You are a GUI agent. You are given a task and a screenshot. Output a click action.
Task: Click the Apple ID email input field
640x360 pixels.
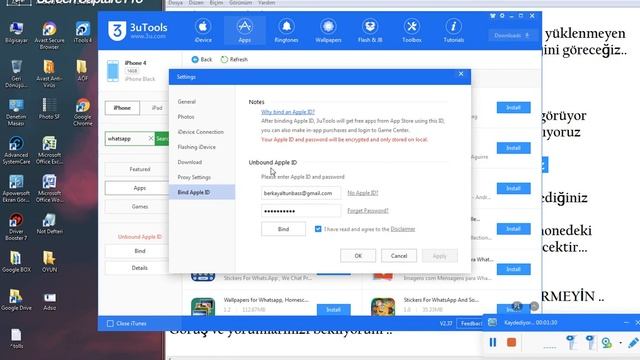[301, 193]
